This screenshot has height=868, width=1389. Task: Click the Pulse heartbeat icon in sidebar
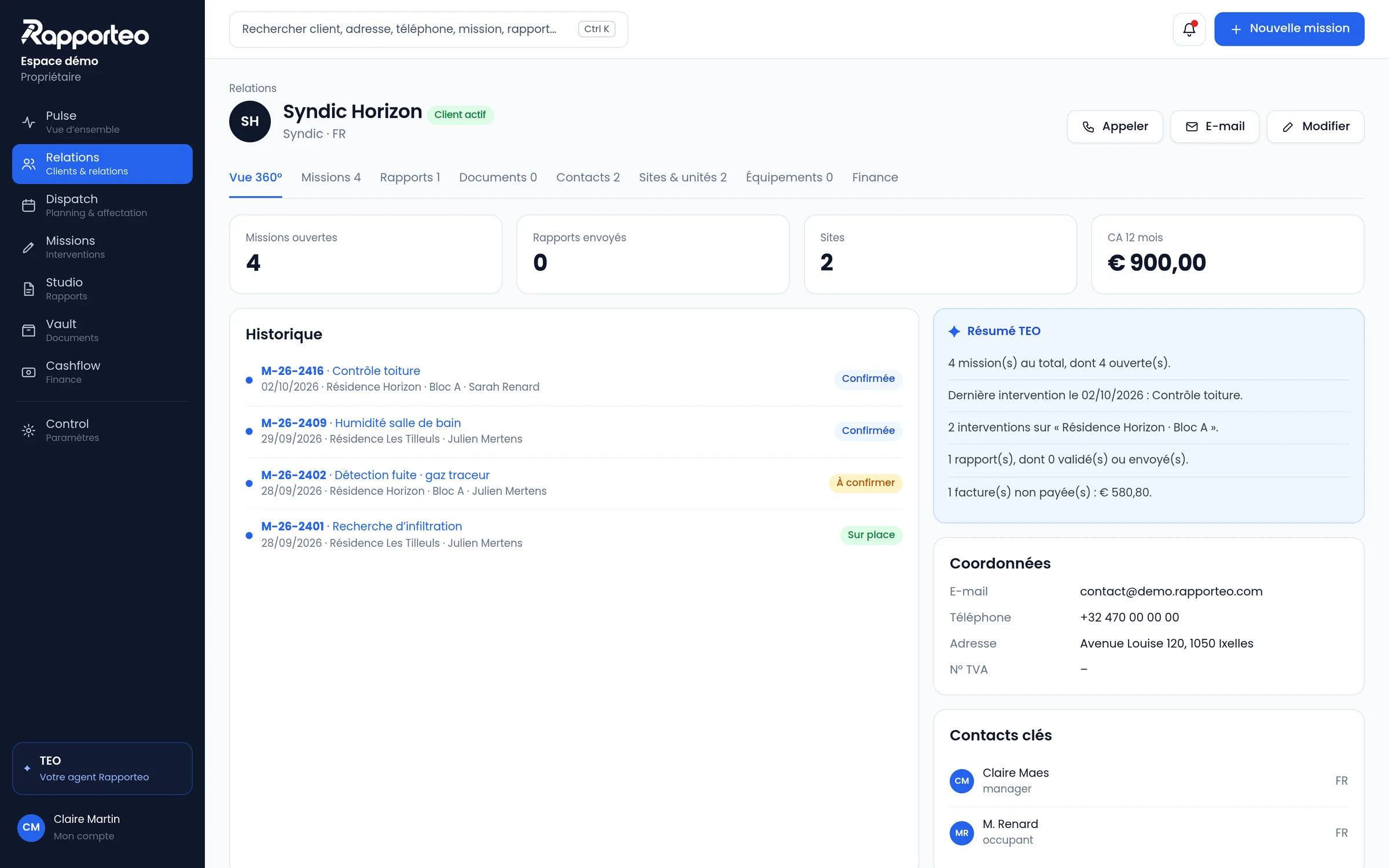coord(28,122)
